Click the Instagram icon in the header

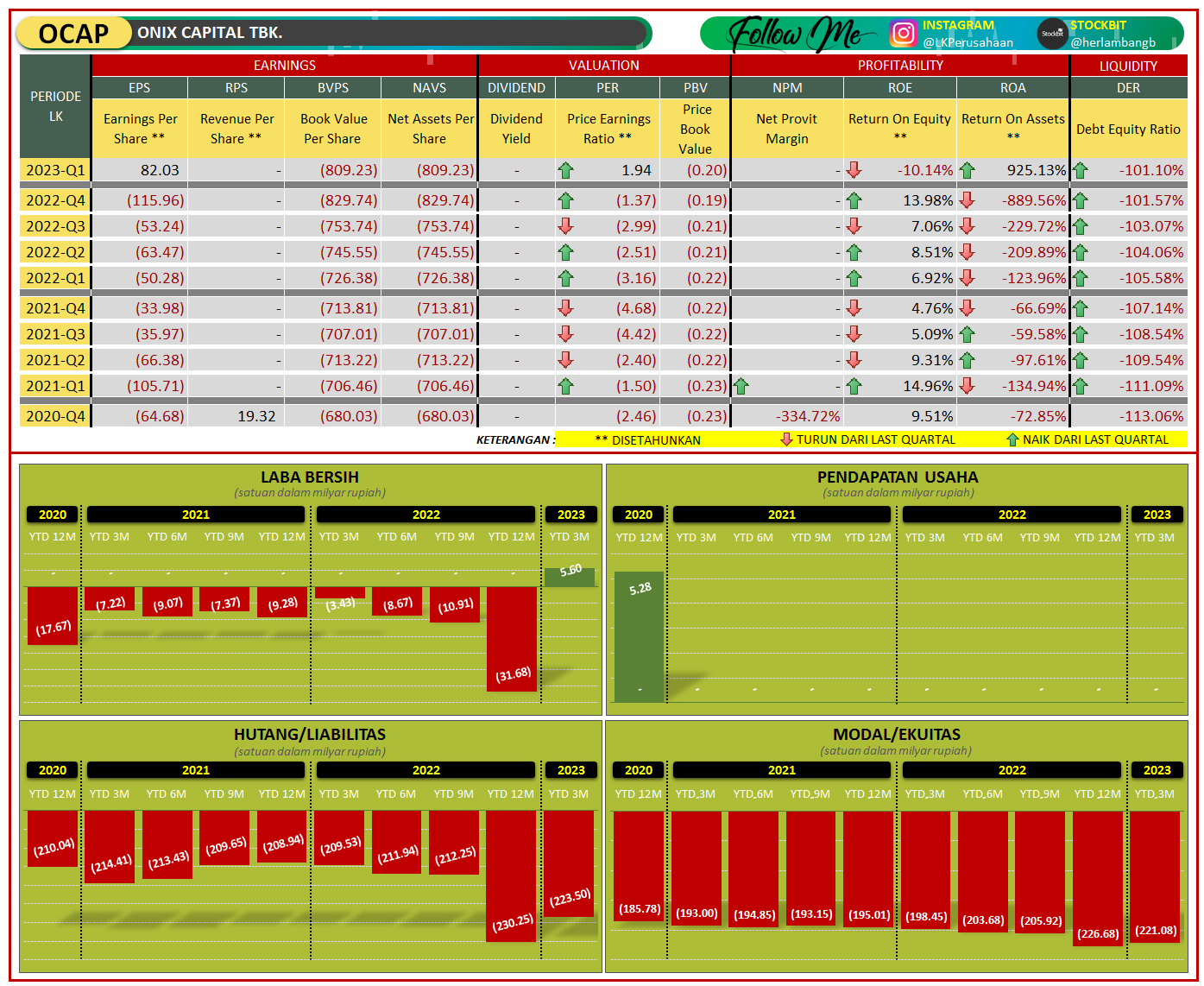pos(903,33)
